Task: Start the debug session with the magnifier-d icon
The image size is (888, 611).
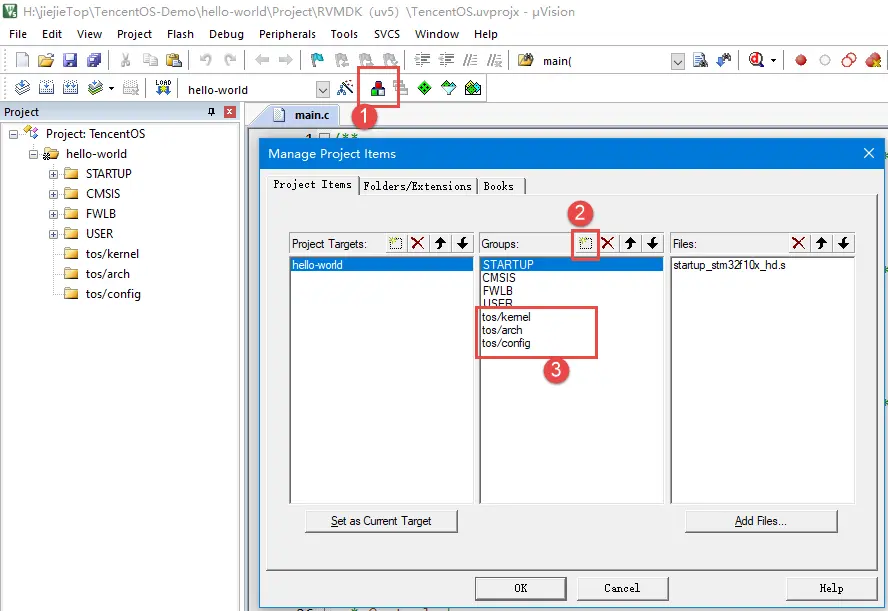Action: point(756,59)
